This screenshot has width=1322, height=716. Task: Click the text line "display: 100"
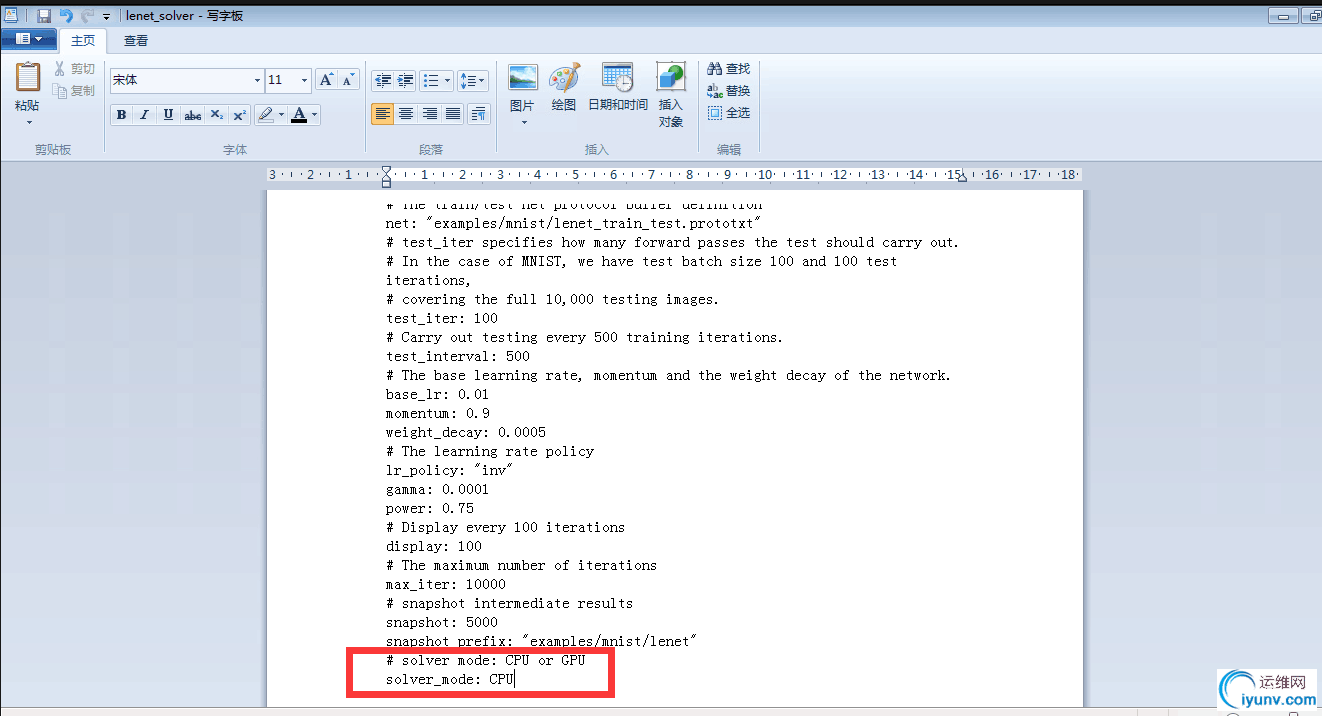coord(434,546)
